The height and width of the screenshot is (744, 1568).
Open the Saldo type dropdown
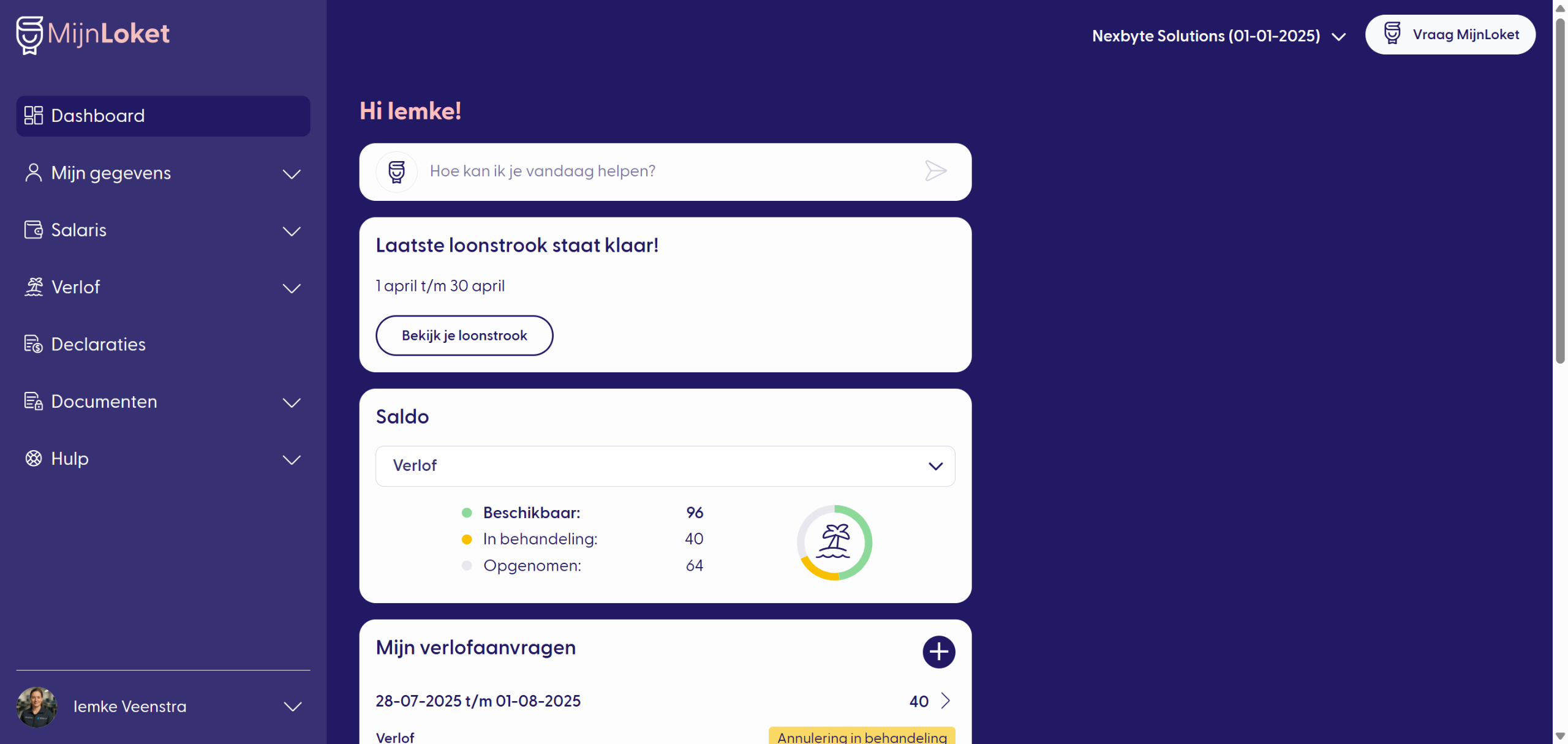[665, 466]
